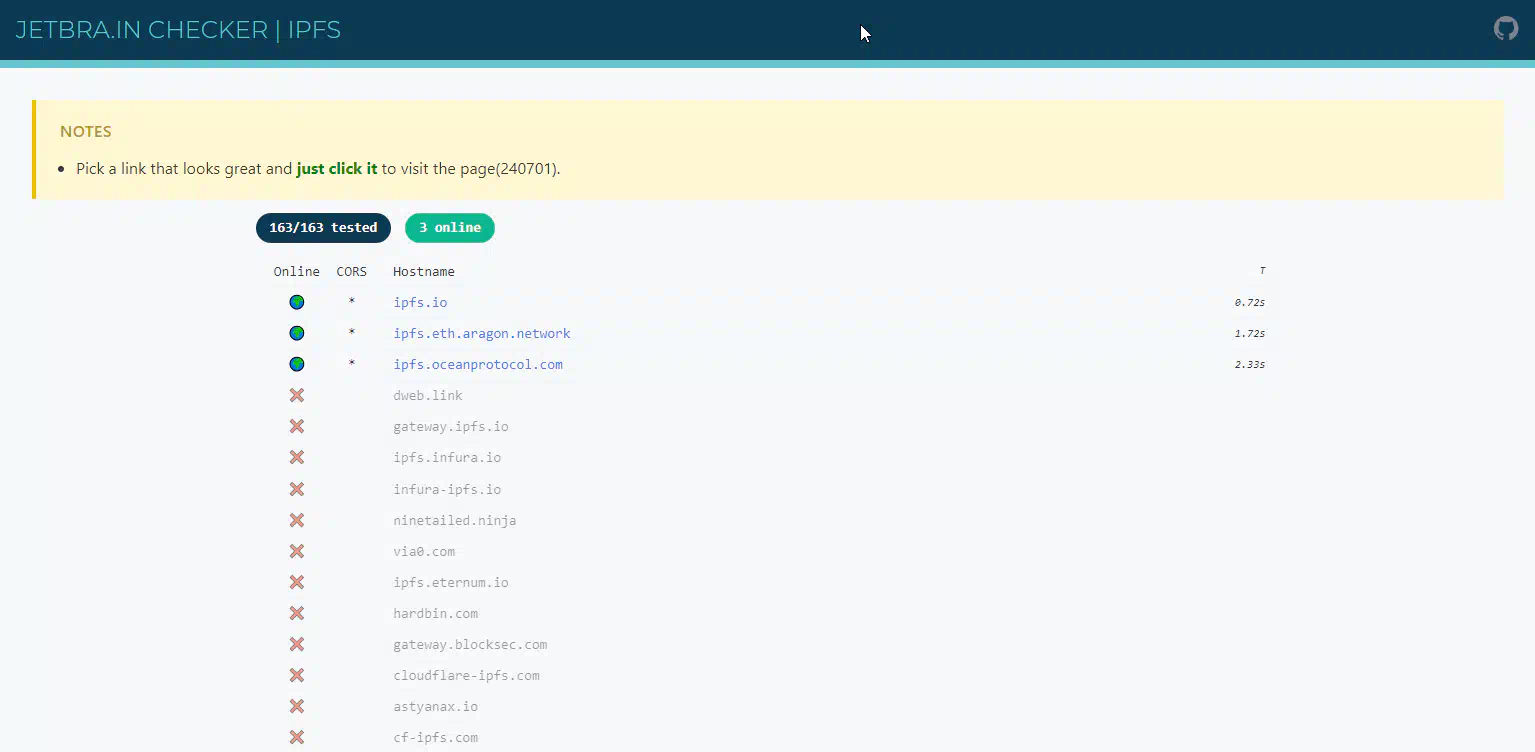This screenshot has width=1535, height=752.
Task: Click the 'T' time column header
Action: coord(1262,271)
